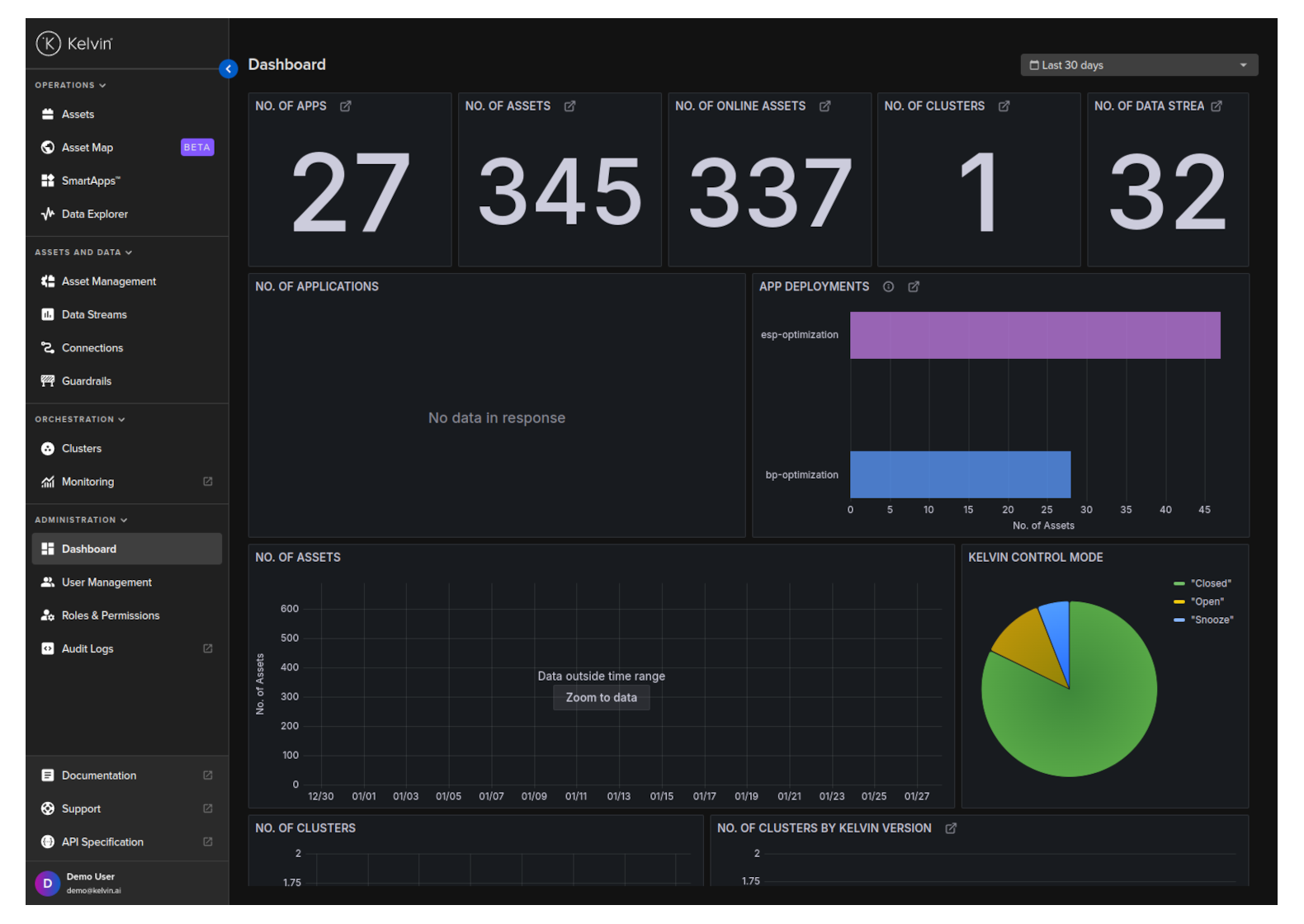Click info icon next to App Deployments
The image size is (1304, 924).
[888, 287]
